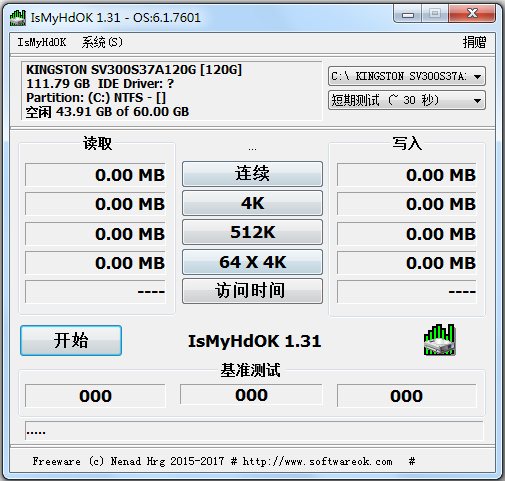This screenshot has height=481, width=505.
Task: Click the 基准测试 benchmark group heading
Action: (250, 370)
